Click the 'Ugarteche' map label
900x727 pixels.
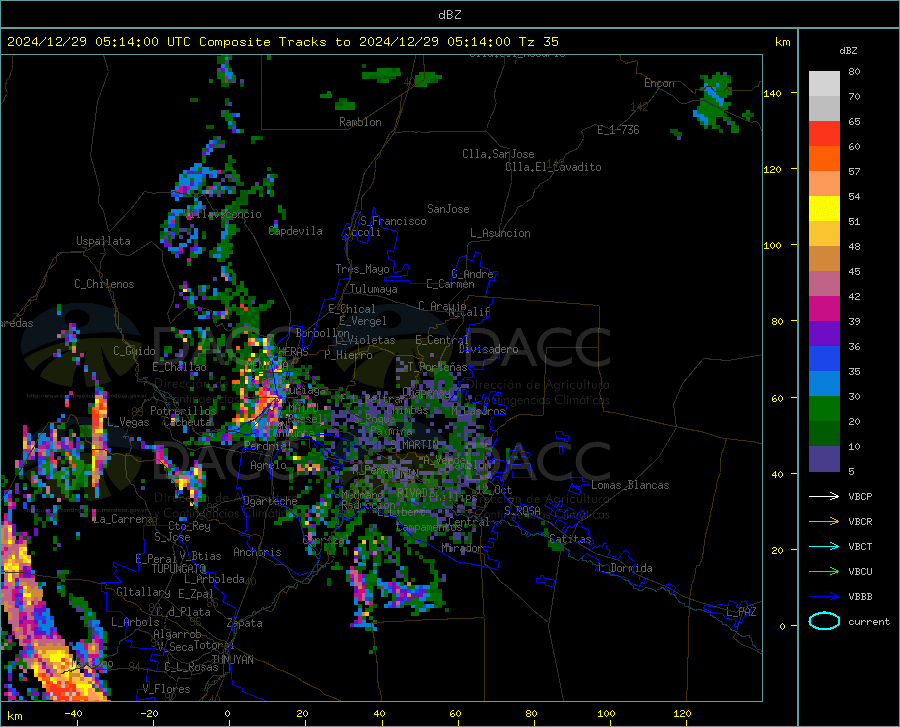pos(270,500)
